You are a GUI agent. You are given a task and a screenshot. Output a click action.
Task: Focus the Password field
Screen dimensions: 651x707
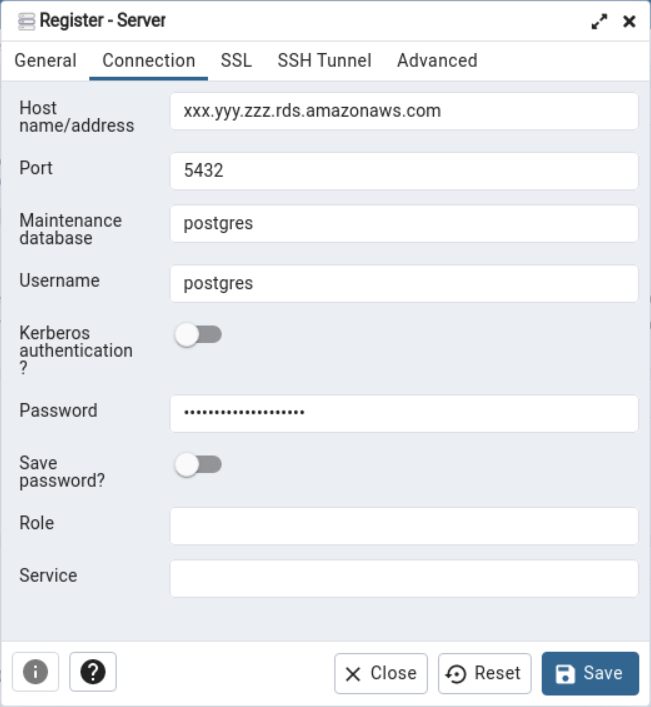(404, 414)
